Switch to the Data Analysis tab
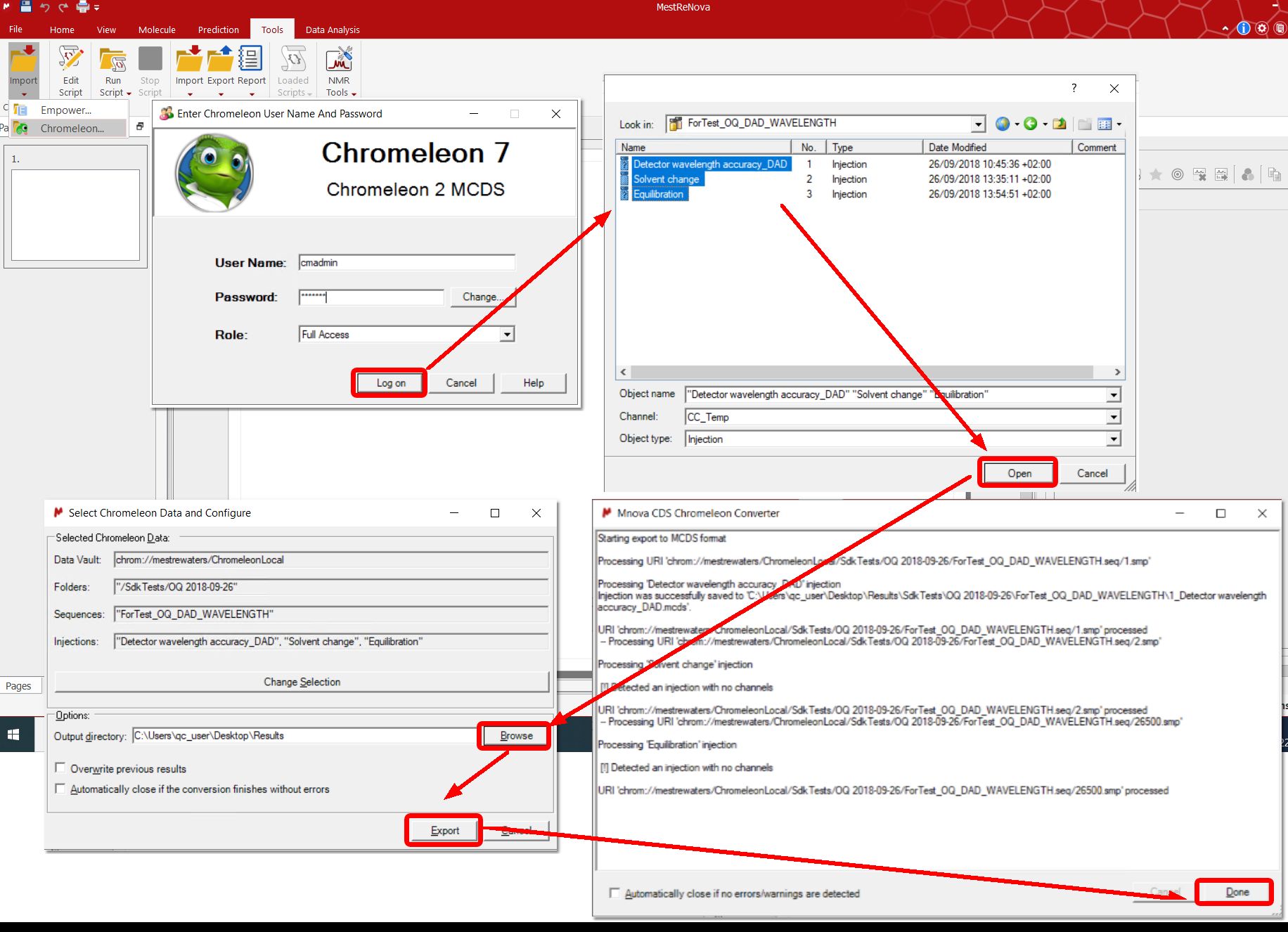Viewport: 1288px width, 932px height. [333, 30]
